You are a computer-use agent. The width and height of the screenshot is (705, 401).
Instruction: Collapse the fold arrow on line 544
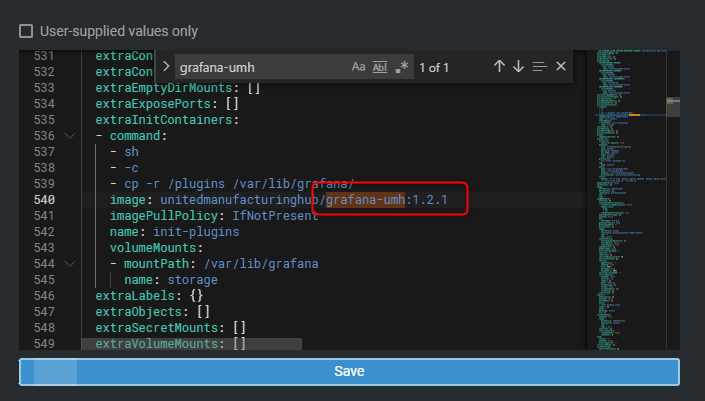pyautogui.click(x=70, y=264)
